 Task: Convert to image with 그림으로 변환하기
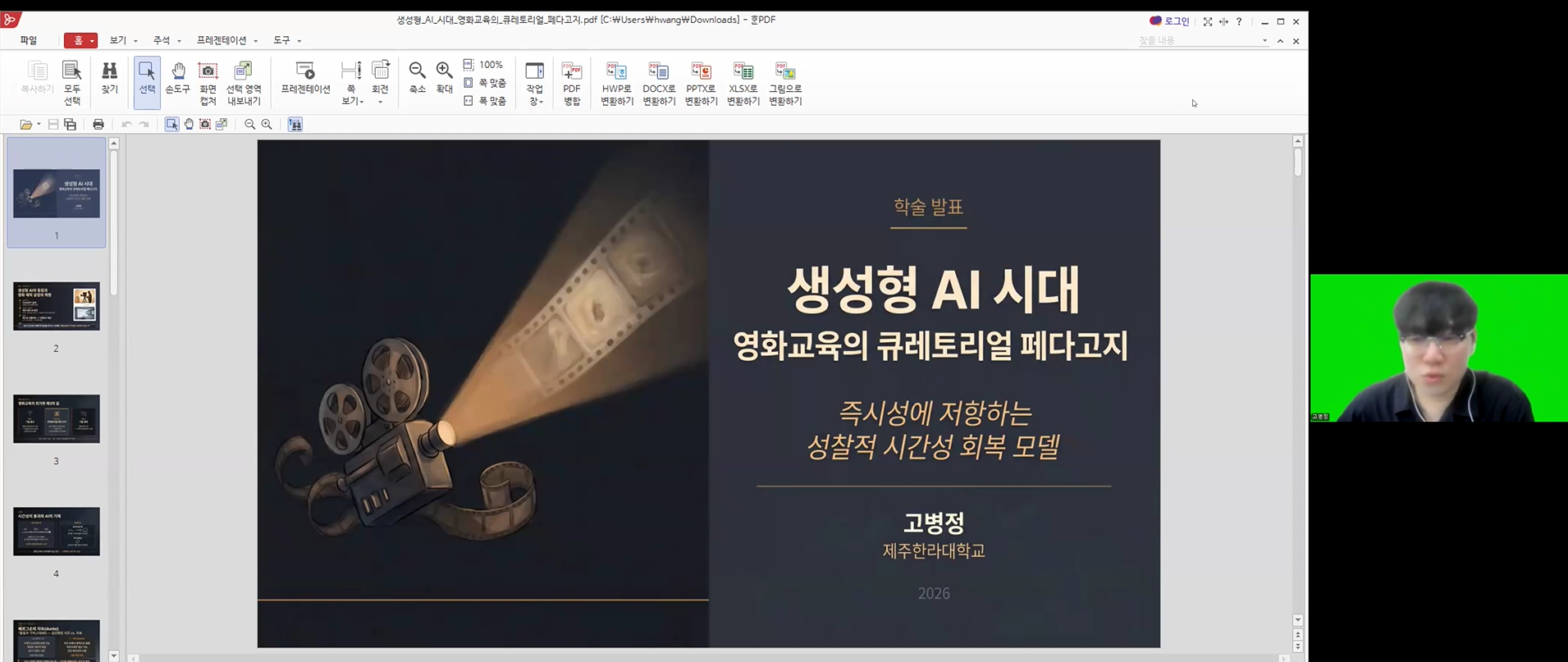pos(785,83)
